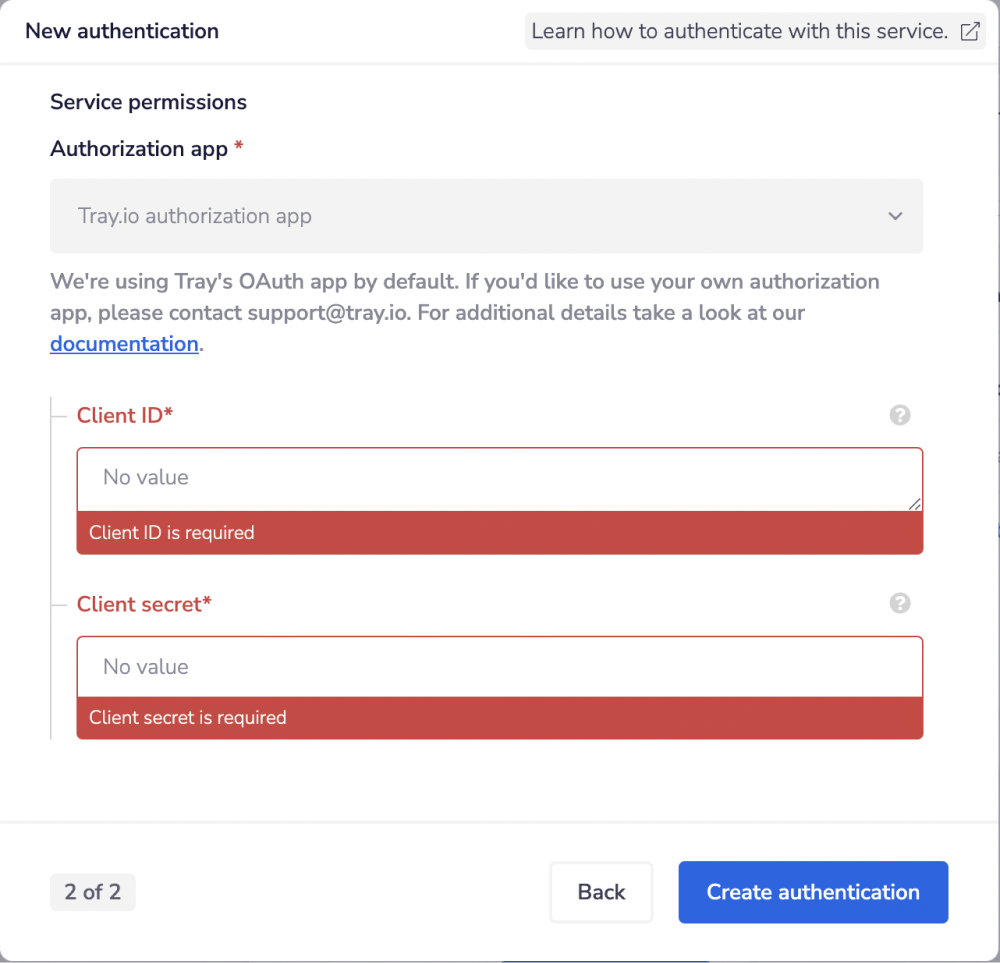
Task: Click Learn how to authenticate with this service
Action: [x=741, y=31]
